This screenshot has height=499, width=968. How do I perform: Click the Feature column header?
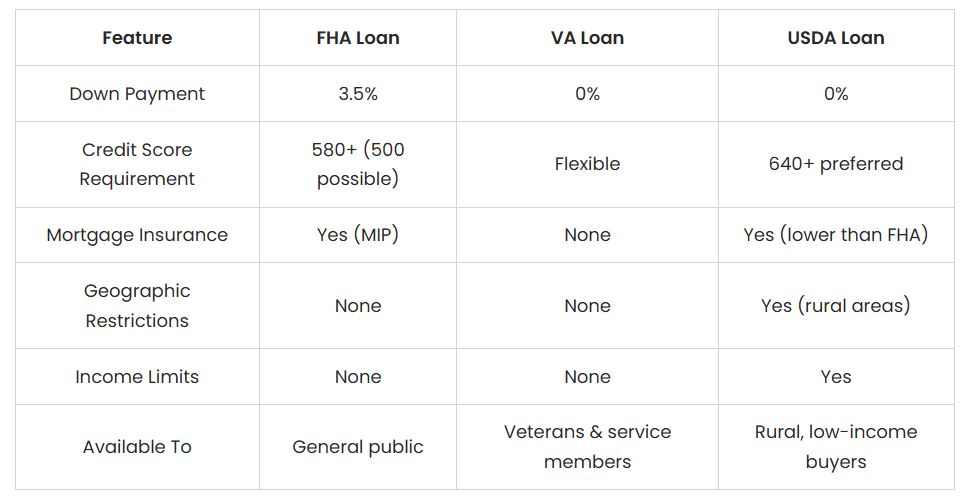(137, 38)
